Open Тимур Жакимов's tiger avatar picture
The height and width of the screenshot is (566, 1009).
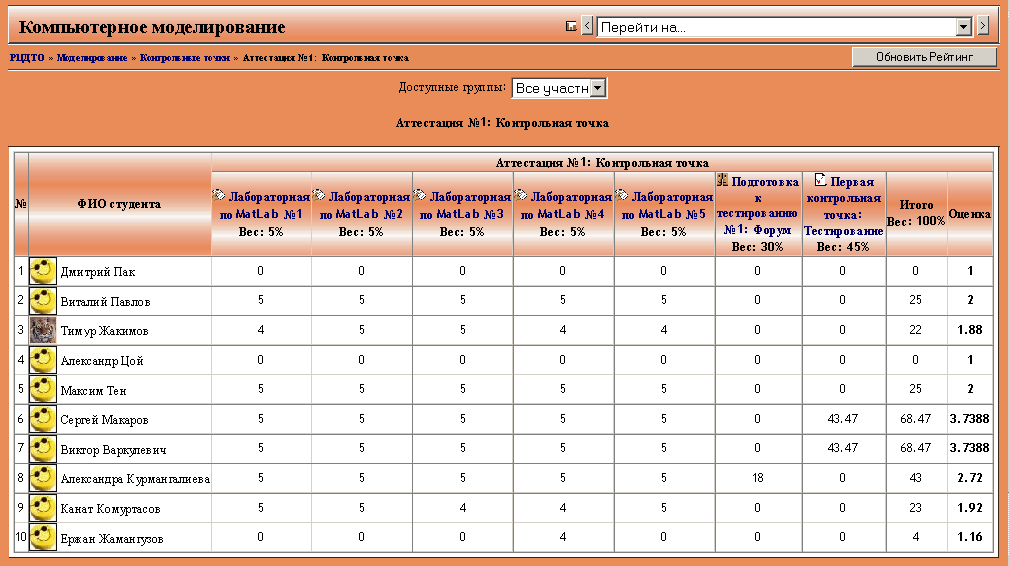[42, 330]
